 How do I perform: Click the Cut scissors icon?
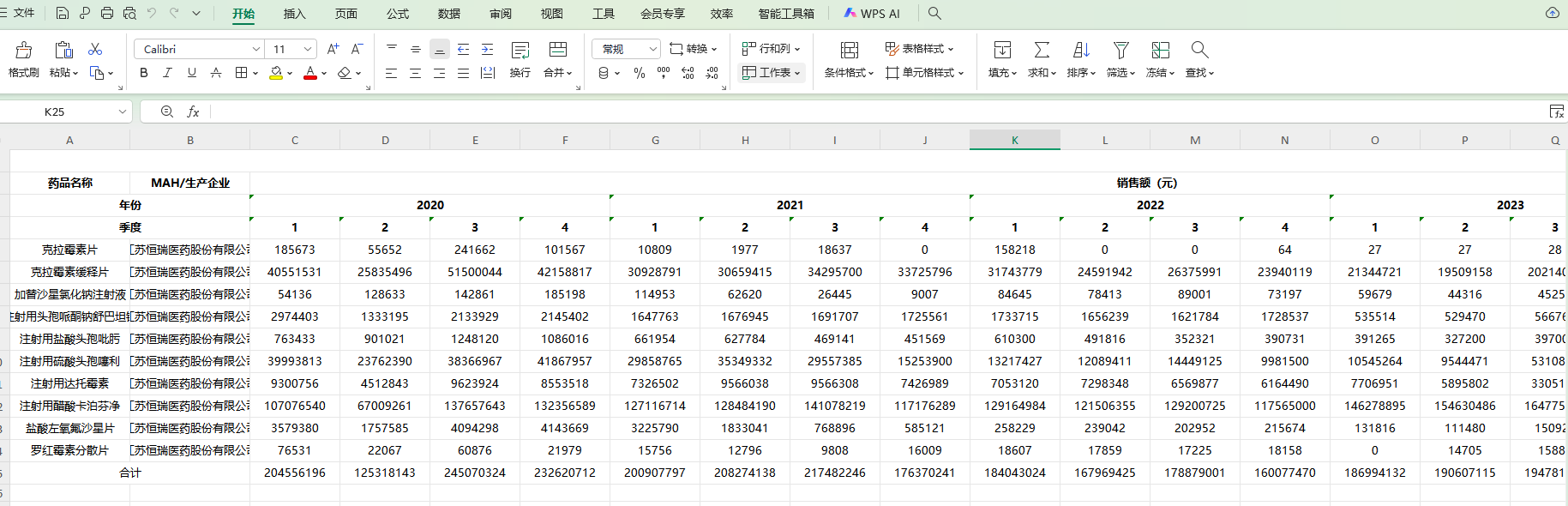coord(95,50)
